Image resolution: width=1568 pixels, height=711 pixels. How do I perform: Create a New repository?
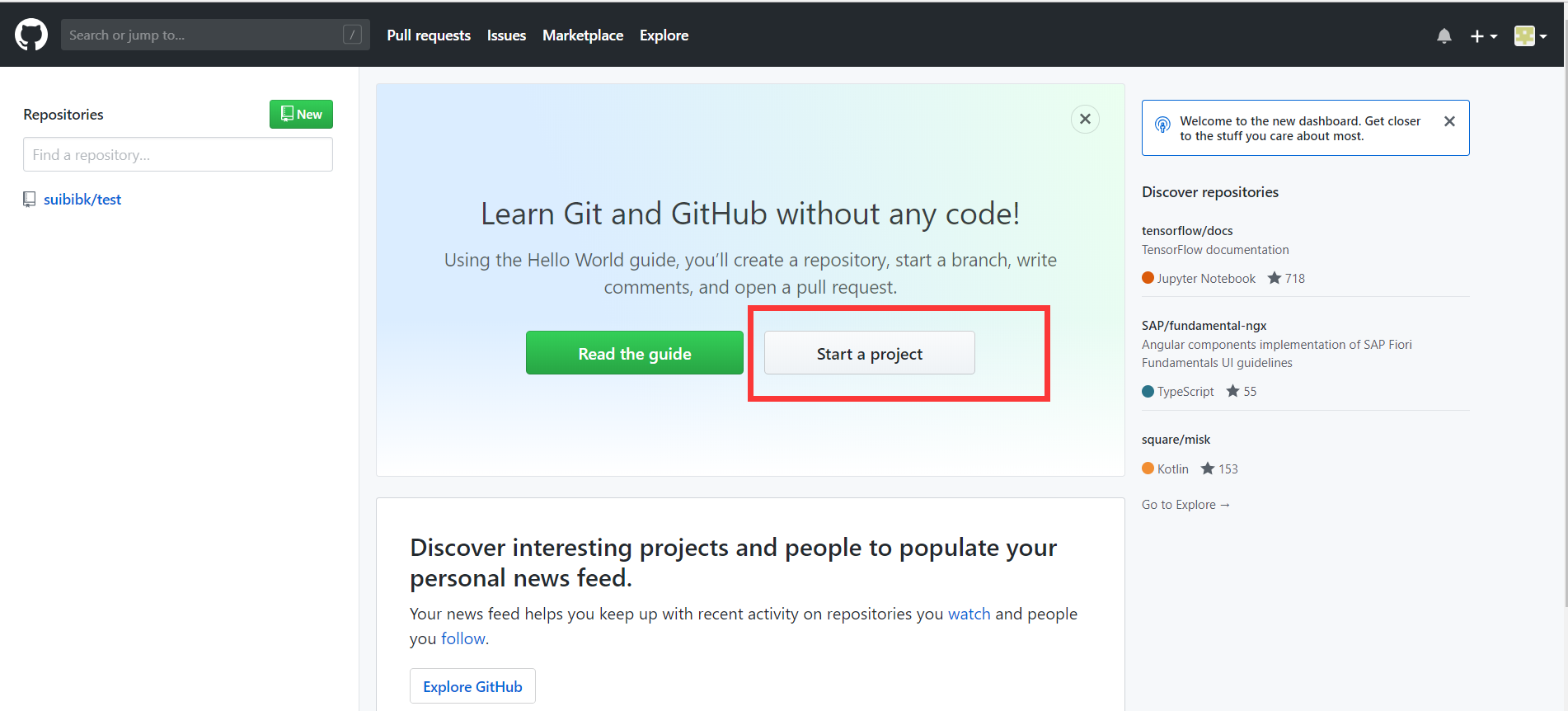pos(301,115)
